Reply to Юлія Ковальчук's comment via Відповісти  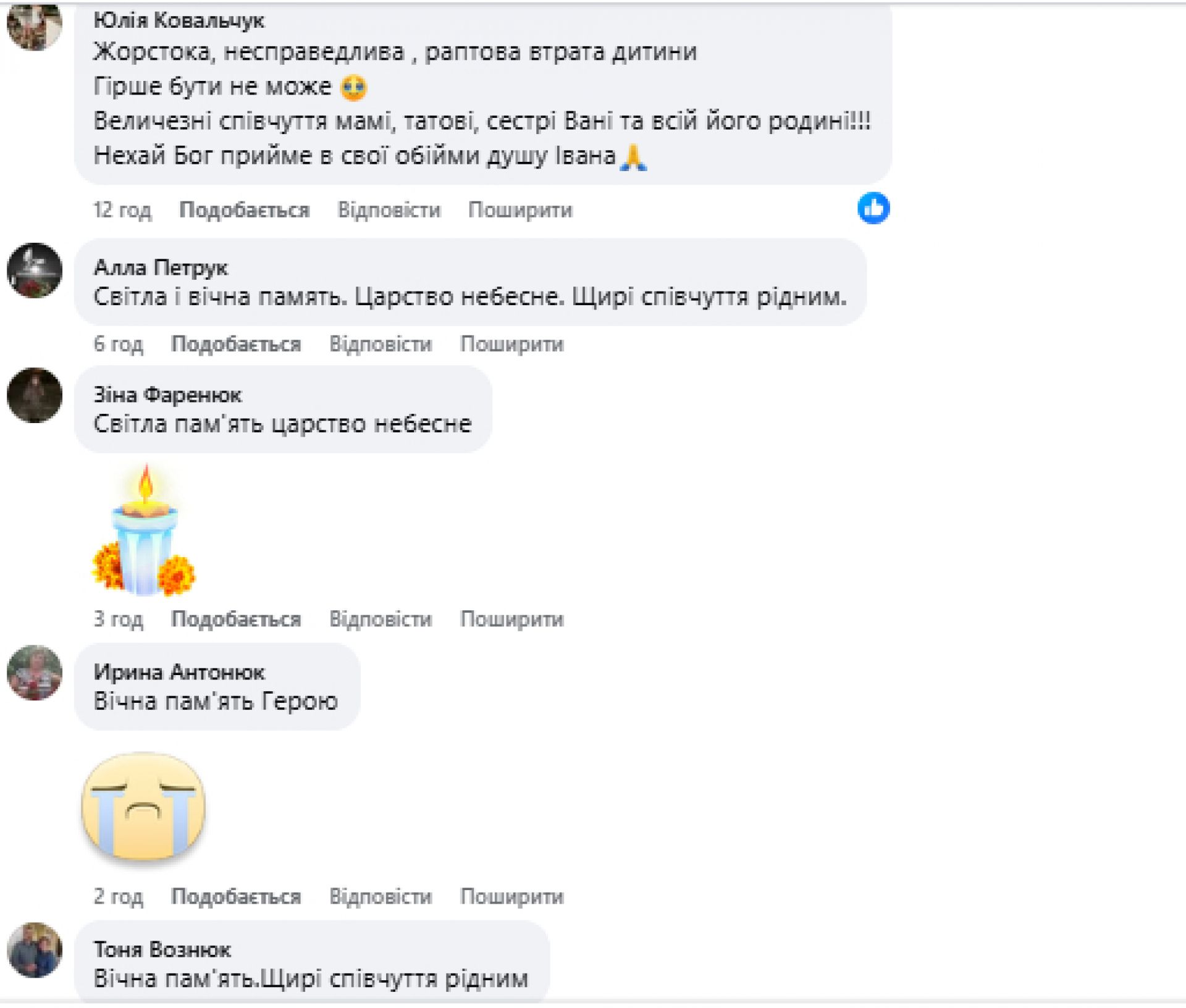pos(389,210)
